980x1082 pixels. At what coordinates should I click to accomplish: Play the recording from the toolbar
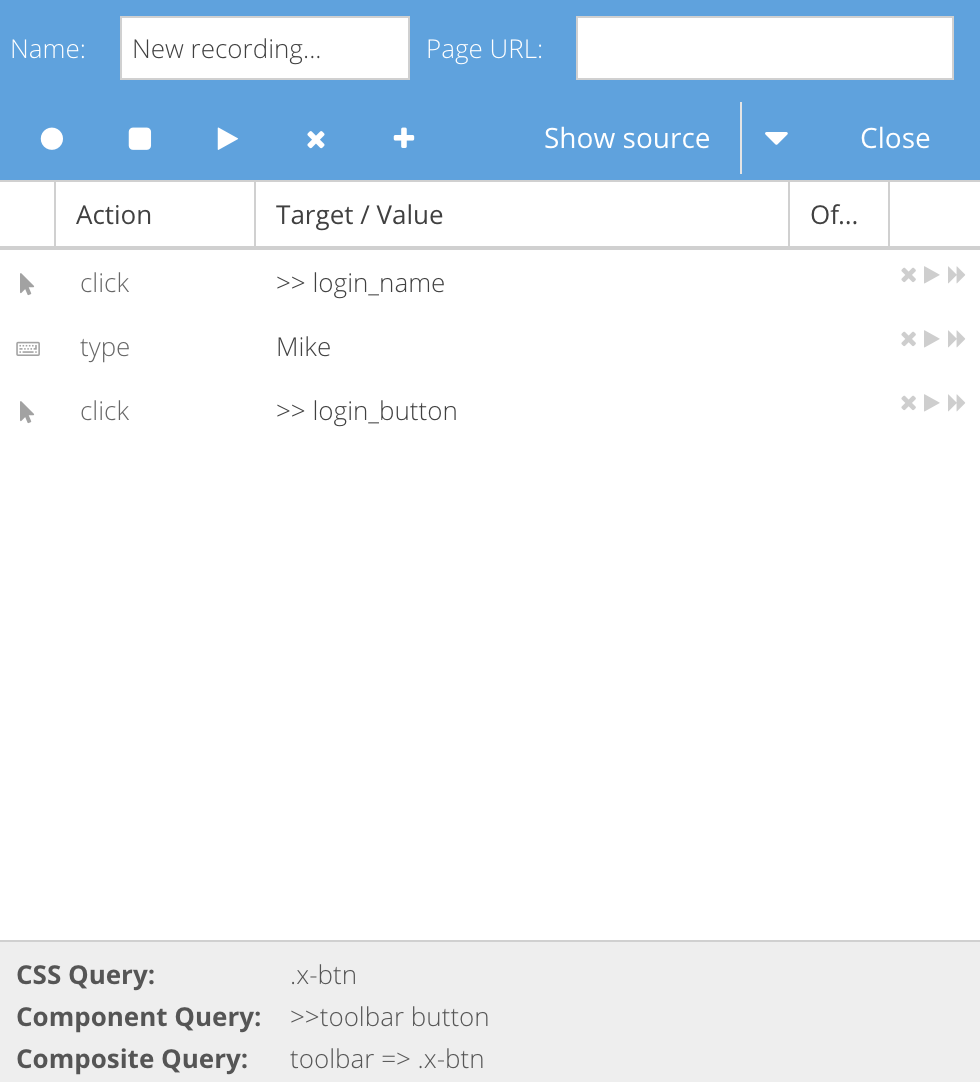(x=227, y=139)
